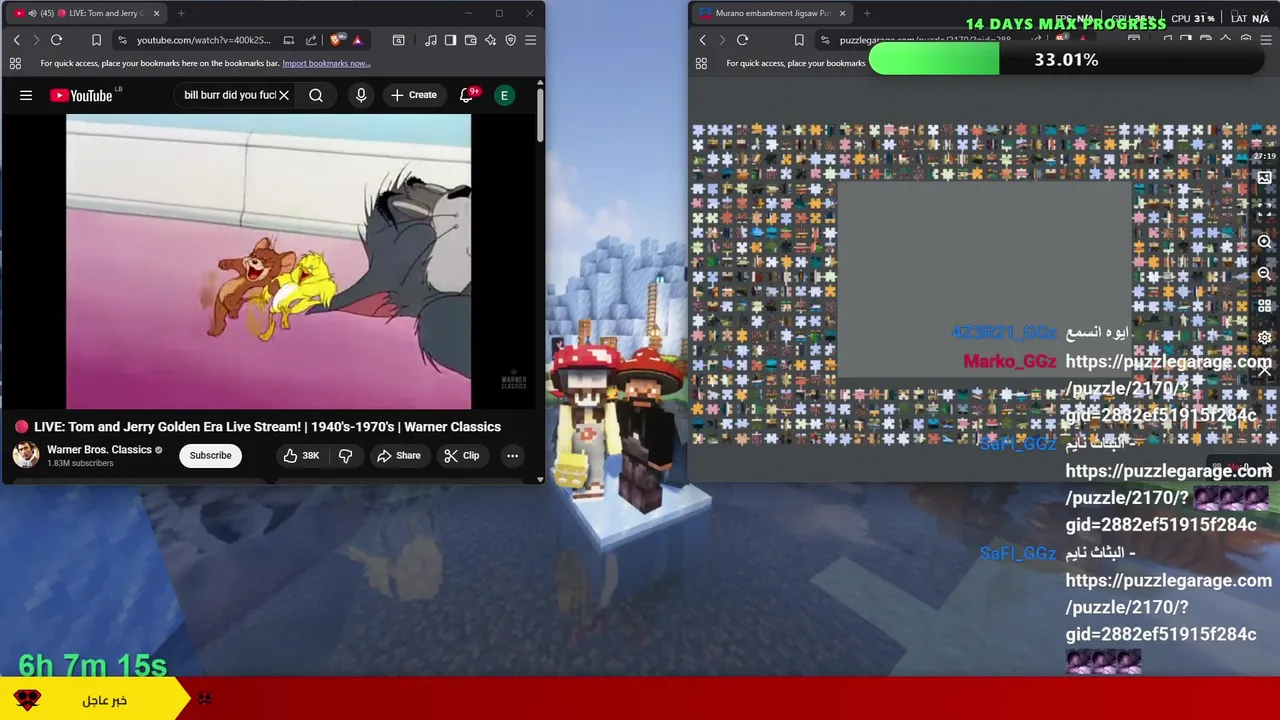Open YouTube notifications bell
1280x720 pixels.
(466, 95)
